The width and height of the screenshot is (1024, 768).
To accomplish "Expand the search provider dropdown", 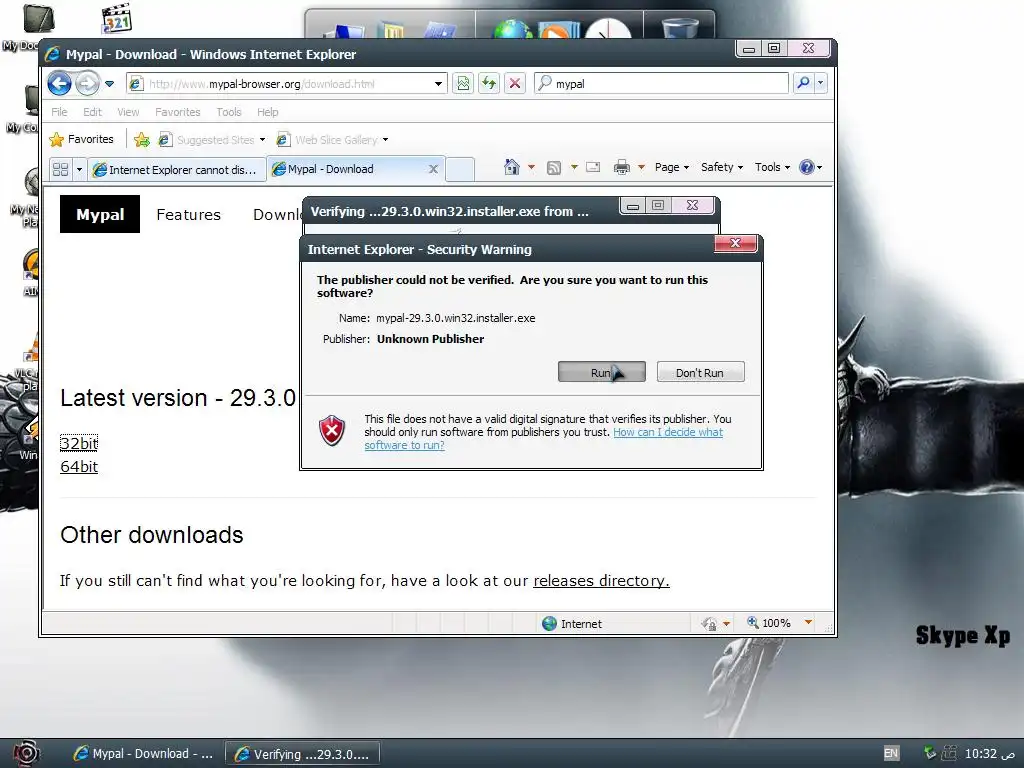I will [x=820, y=83].
